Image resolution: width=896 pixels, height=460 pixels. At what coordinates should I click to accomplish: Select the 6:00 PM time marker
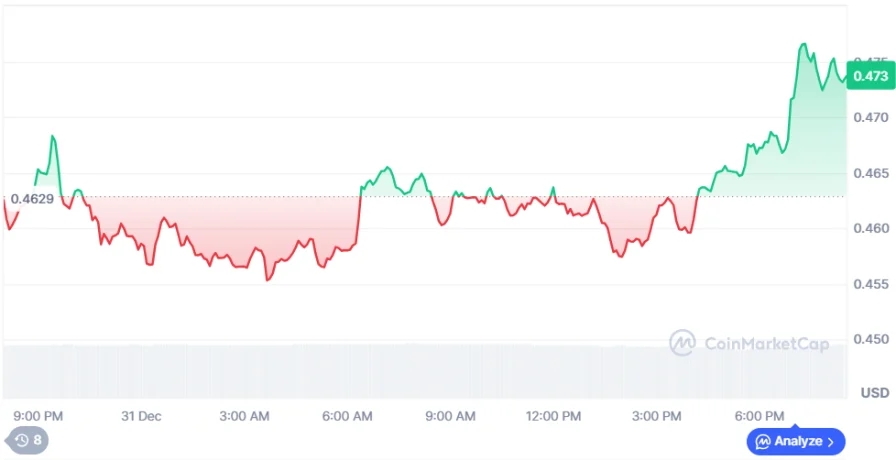pyautogui.click(x=759, y=415)
